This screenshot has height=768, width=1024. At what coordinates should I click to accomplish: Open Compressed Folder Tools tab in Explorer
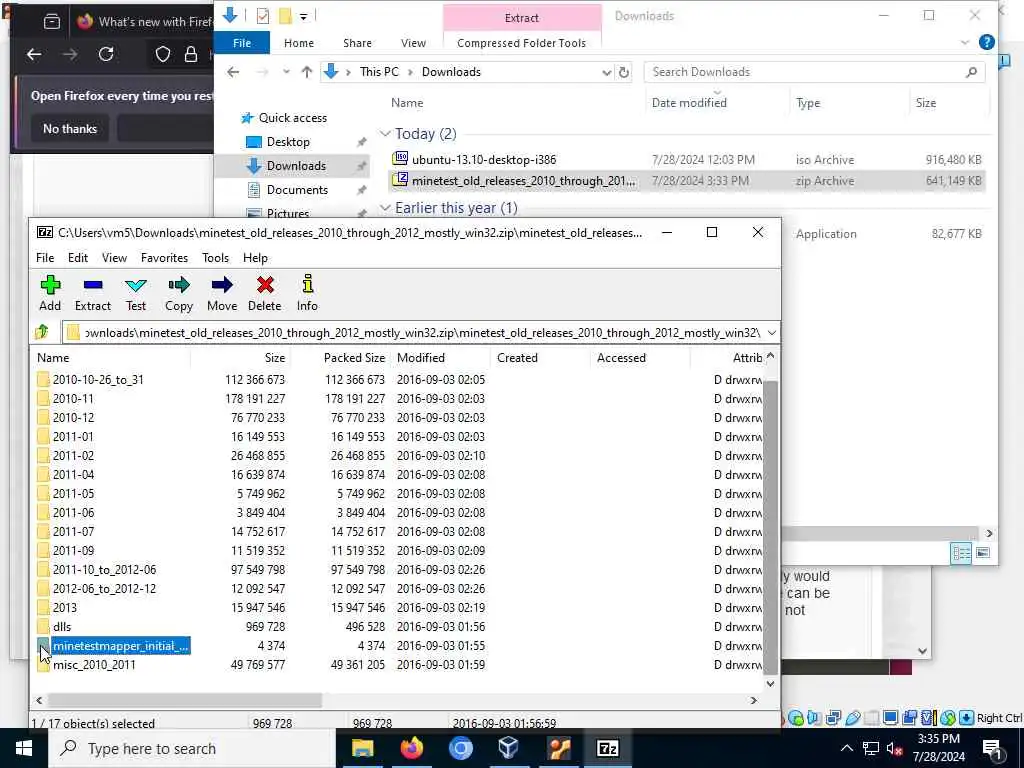522,43
